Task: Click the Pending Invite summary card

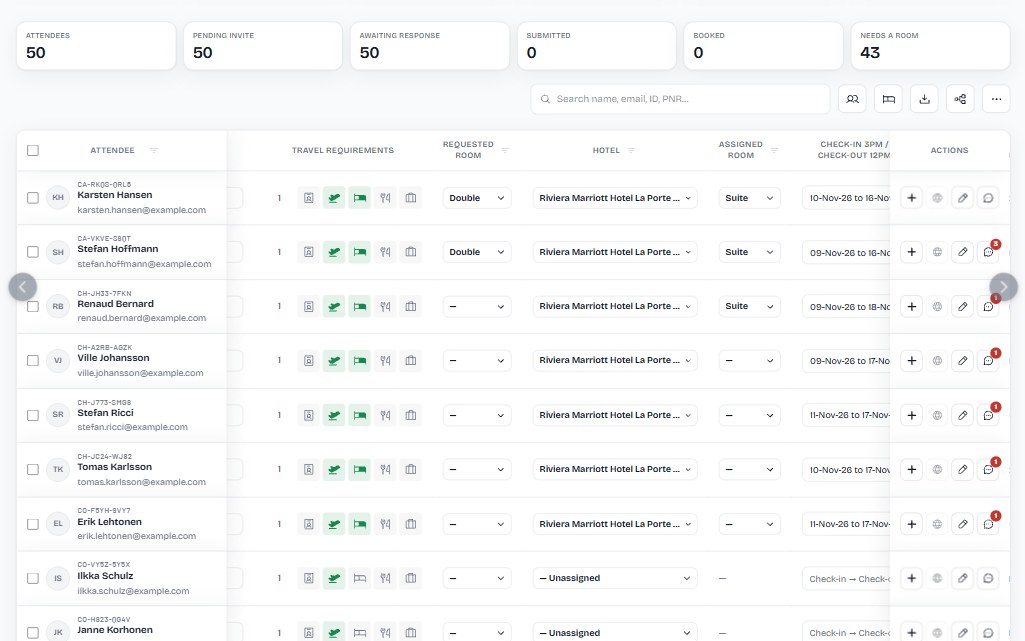Action: pyautogui.click(x=263, y=46)
